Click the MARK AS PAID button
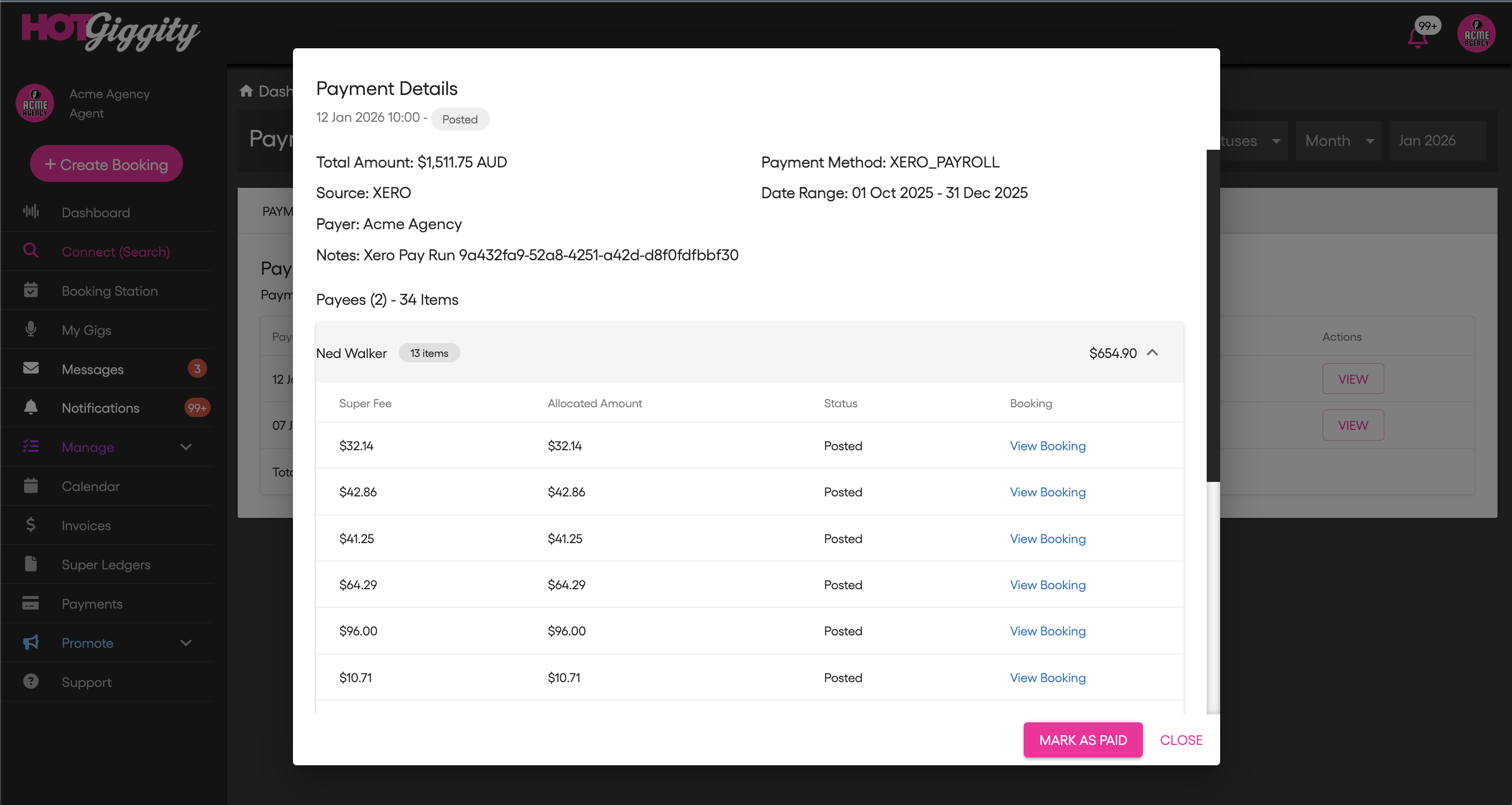 point(1082,740)
